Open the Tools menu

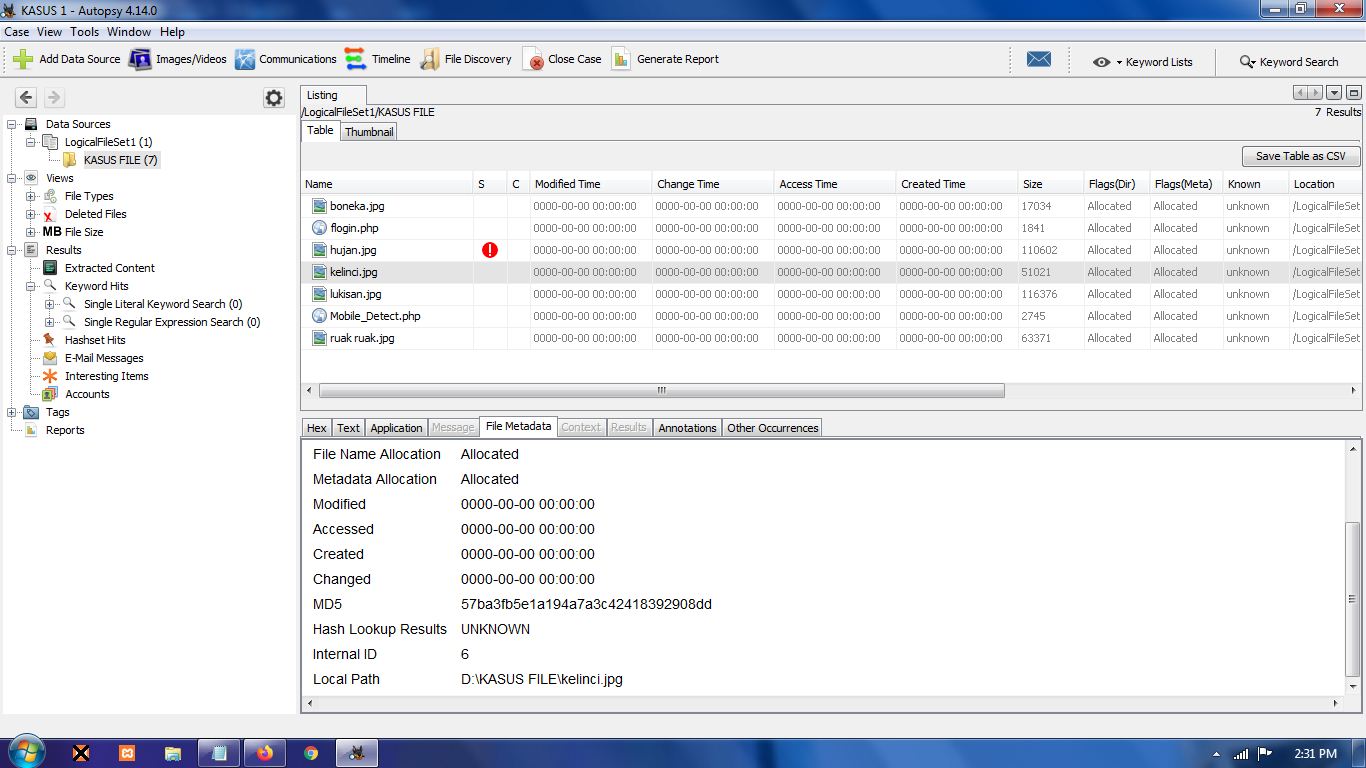(84, 32)
